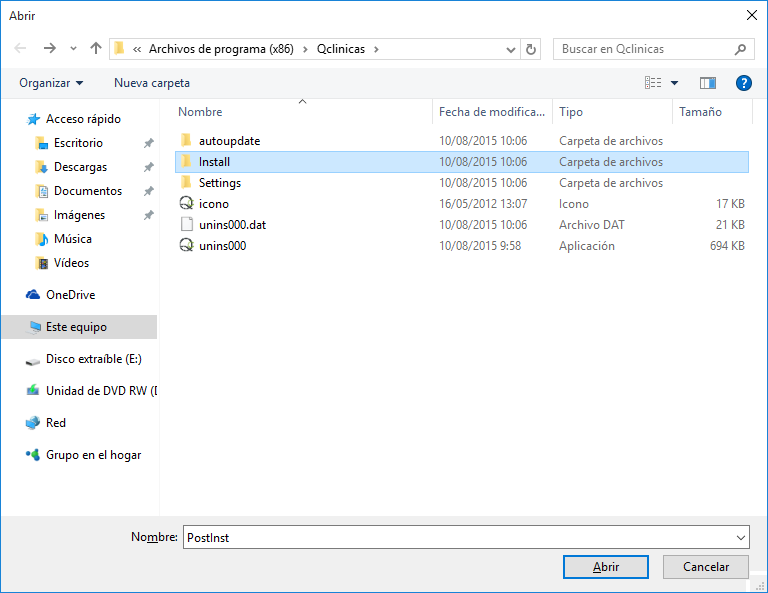This screenshot has height=593, width=768.
Task: Expand the address bar history dropdown
Action: pos(510,48)
